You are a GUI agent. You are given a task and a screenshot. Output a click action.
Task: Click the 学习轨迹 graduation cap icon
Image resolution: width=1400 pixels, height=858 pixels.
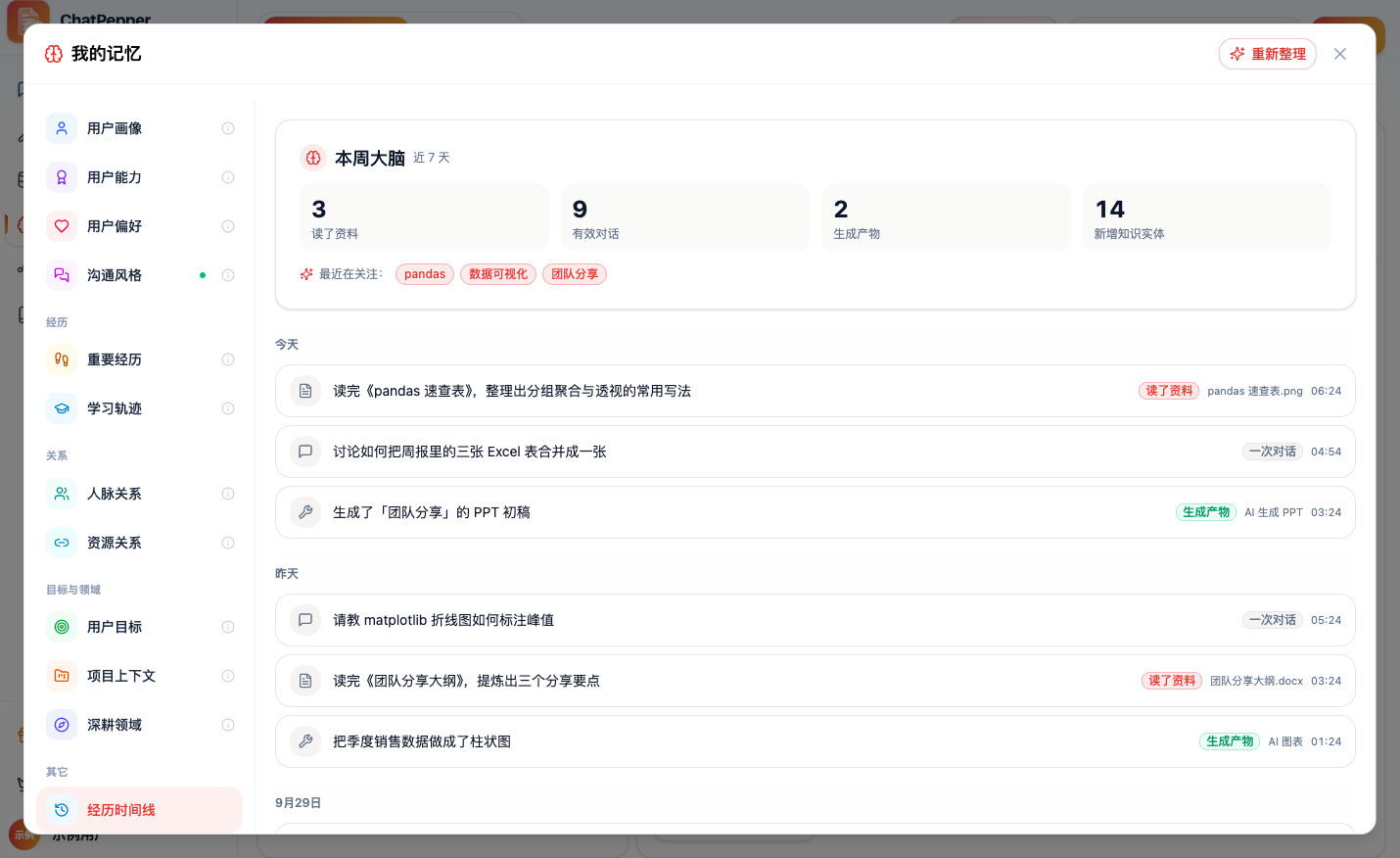pyautogui.click(x=62, y=408)
